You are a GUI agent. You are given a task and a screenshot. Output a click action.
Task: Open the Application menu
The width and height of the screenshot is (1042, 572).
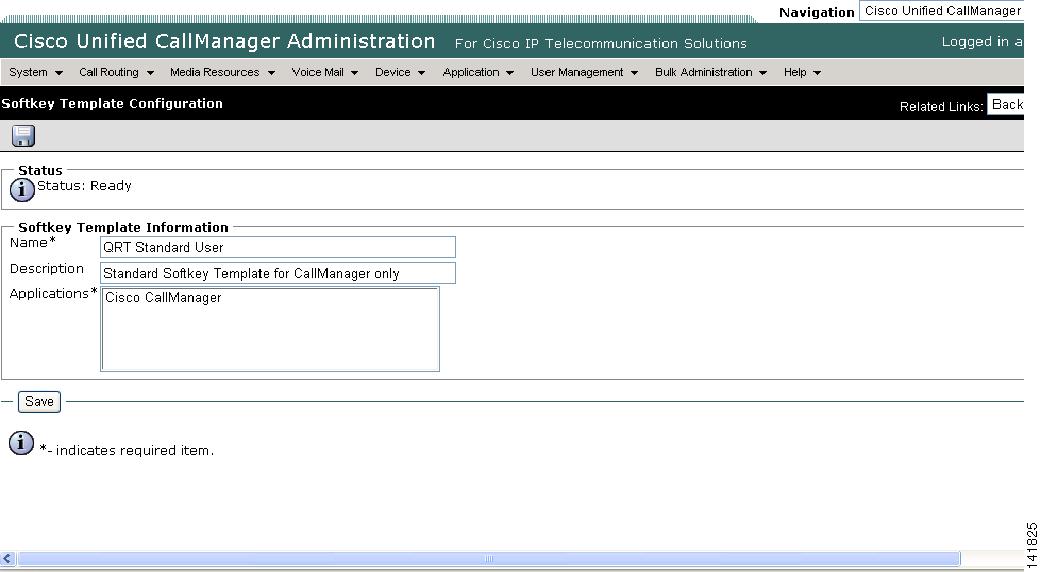[x=478, y=72]
